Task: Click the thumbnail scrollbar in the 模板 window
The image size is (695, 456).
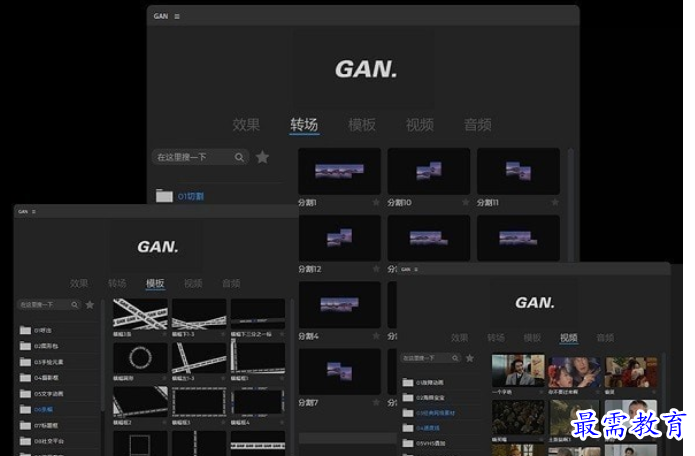Action: (292, 377)
